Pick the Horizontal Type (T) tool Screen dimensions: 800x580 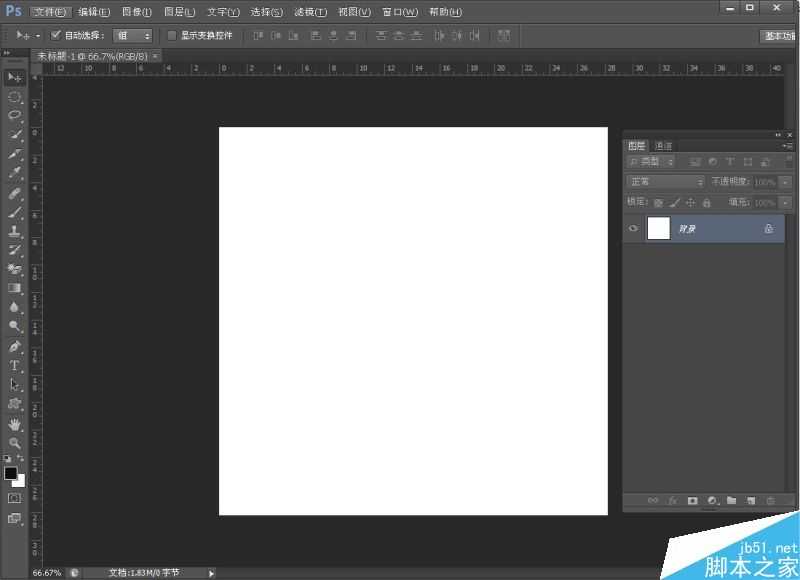pyautogui.click(x=15, y=365)
